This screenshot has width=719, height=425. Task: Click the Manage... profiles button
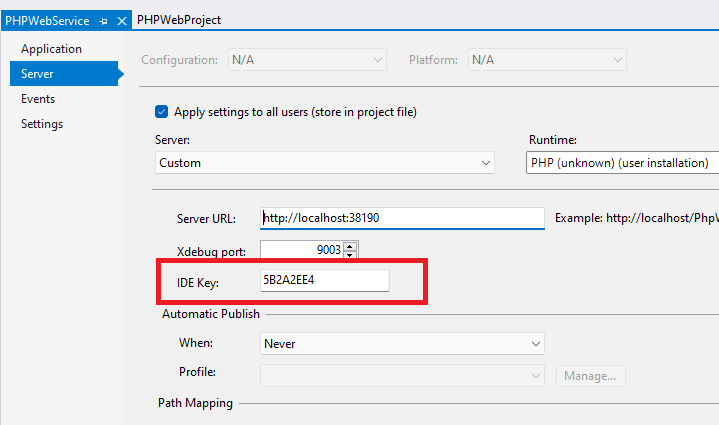coord(591,376)
